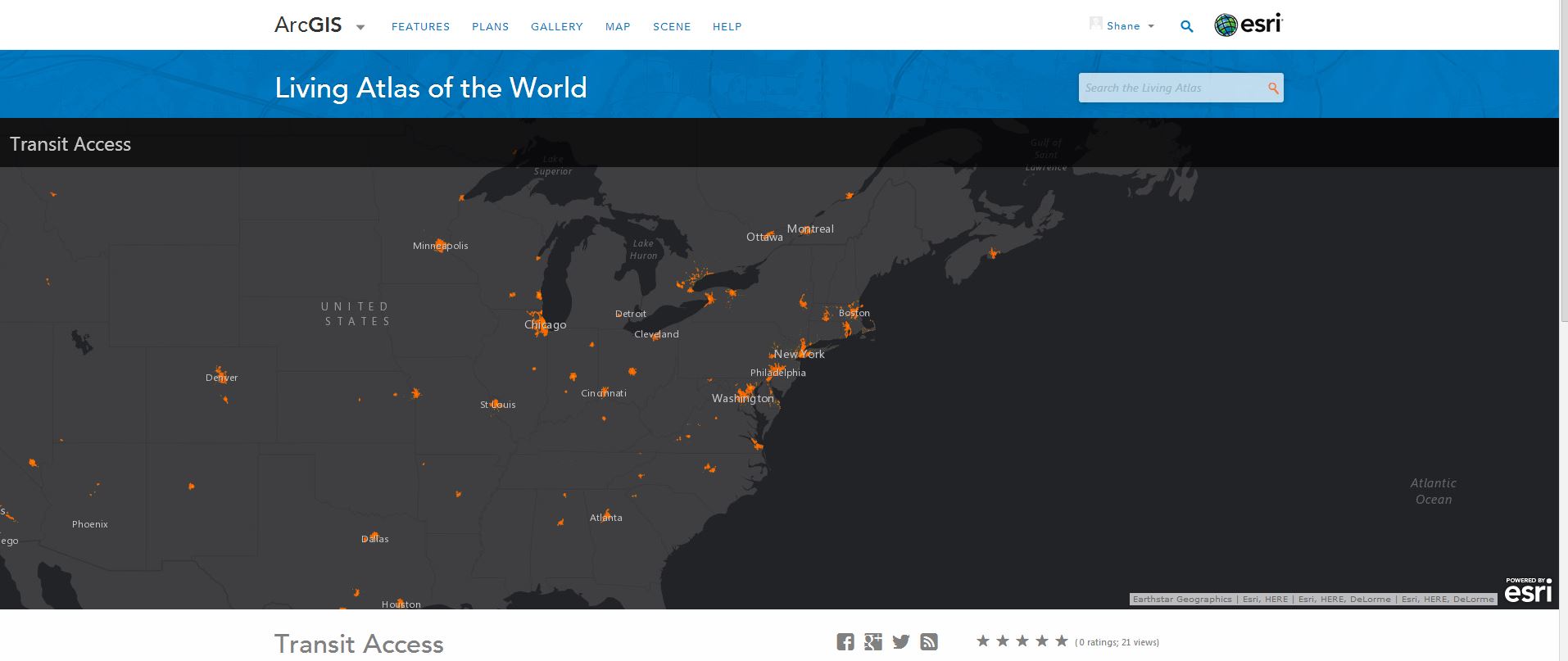Click the Atlantic Ocean label on the map
Viewport: 1568px width, 661px height.
pyautogui.click(x=1434, y=491)
